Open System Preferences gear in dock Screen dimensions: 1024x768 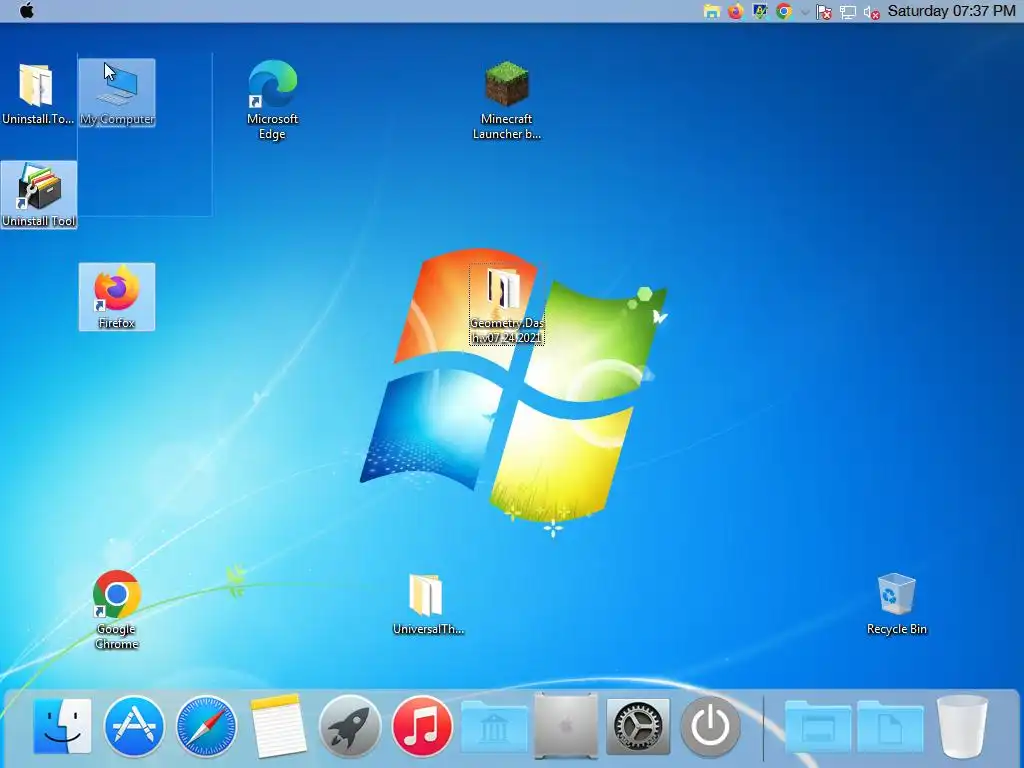638,726
